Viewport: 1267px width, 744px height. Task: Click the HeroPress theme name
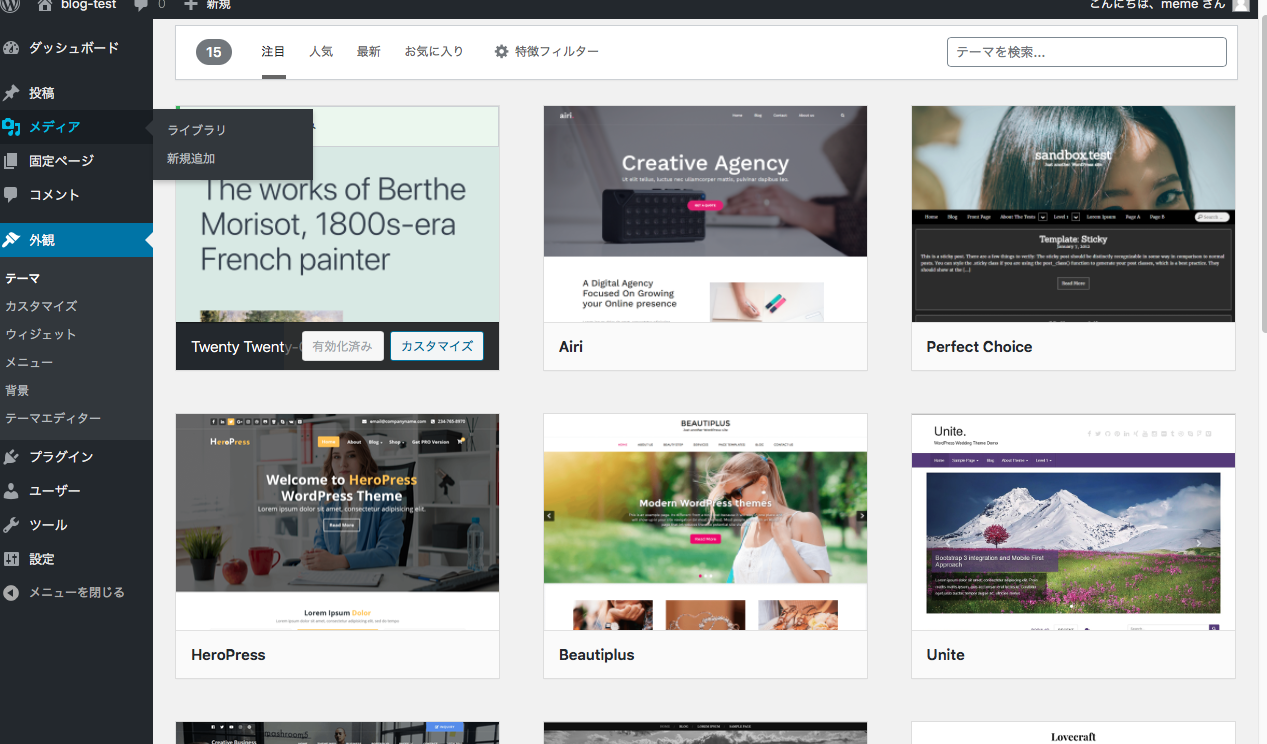[x=228, y=655]
